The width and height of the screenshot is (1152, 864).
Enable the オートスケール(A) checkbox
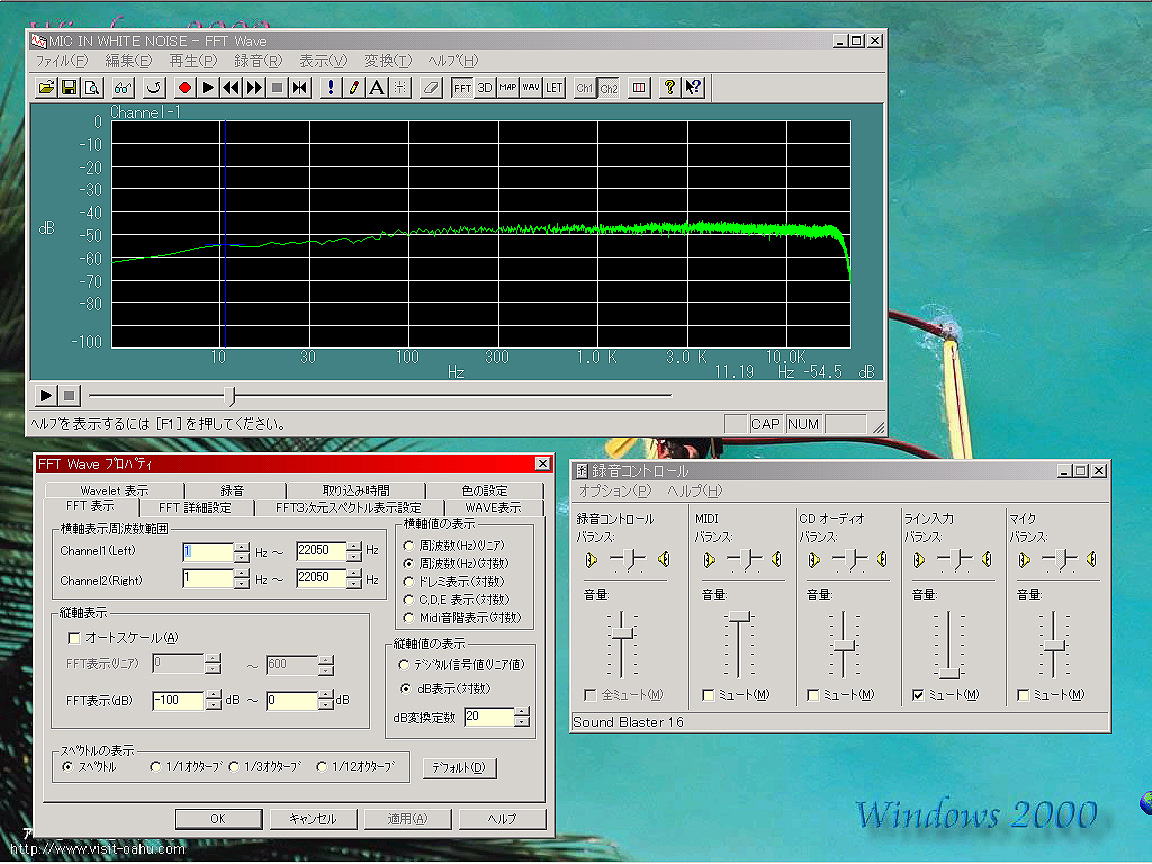click(73, 638)
